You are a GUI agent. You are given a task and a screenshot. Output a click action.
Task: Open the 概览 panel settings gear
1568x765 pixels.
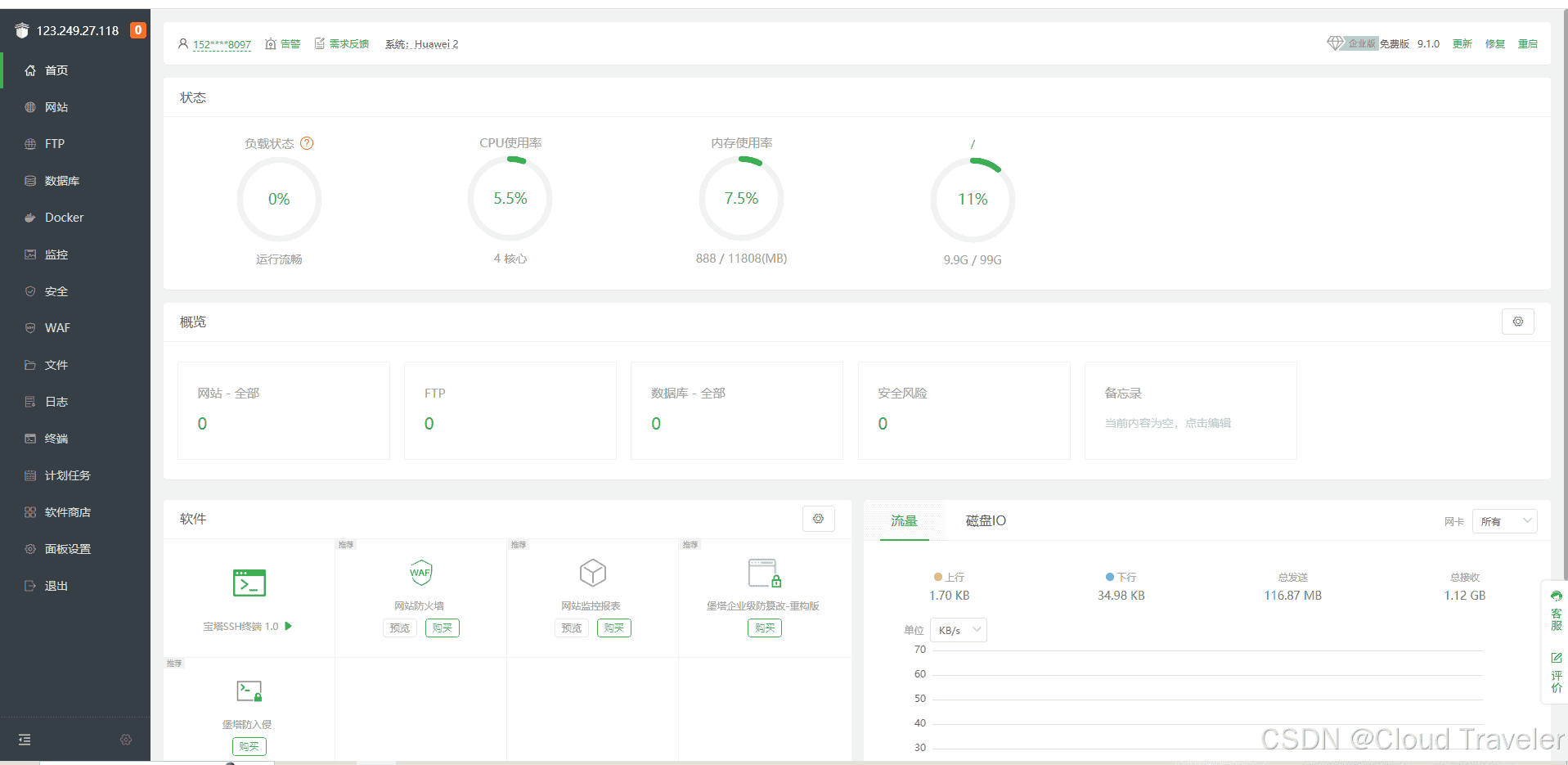[x=1518, y=321]
